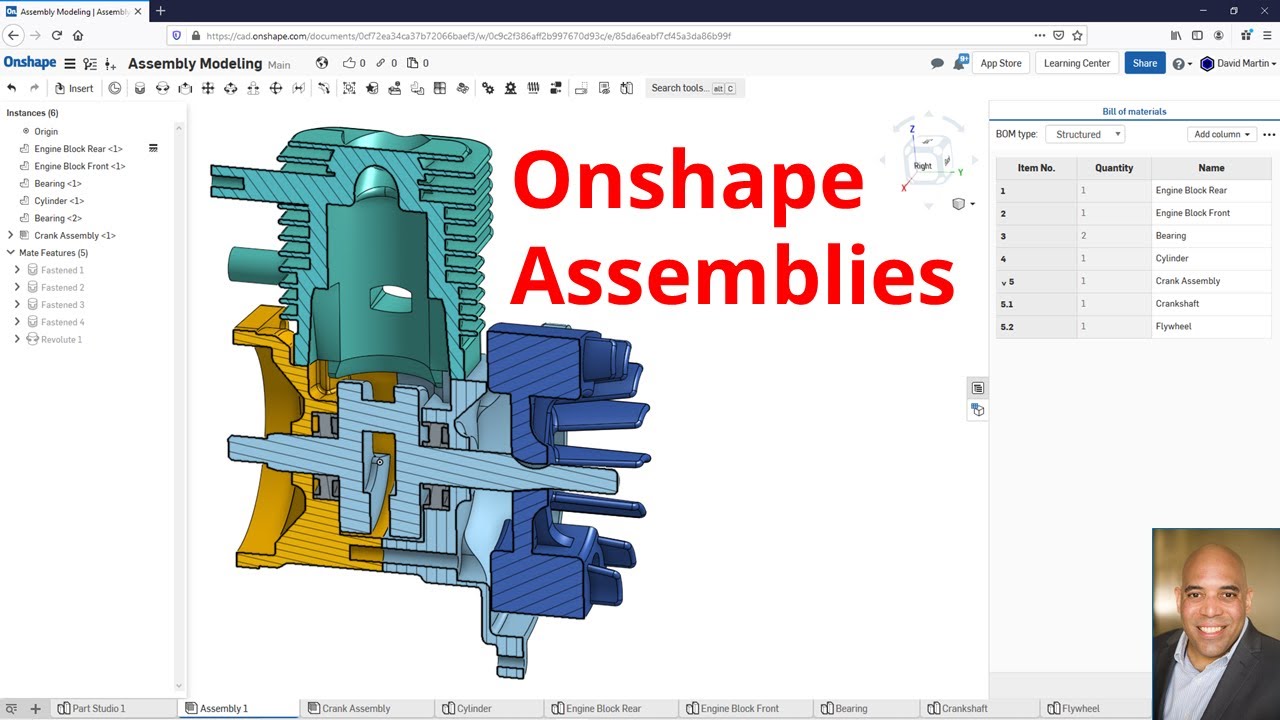
Task: Click the clock icon next to Insert
Action: [x=115, y=88]
